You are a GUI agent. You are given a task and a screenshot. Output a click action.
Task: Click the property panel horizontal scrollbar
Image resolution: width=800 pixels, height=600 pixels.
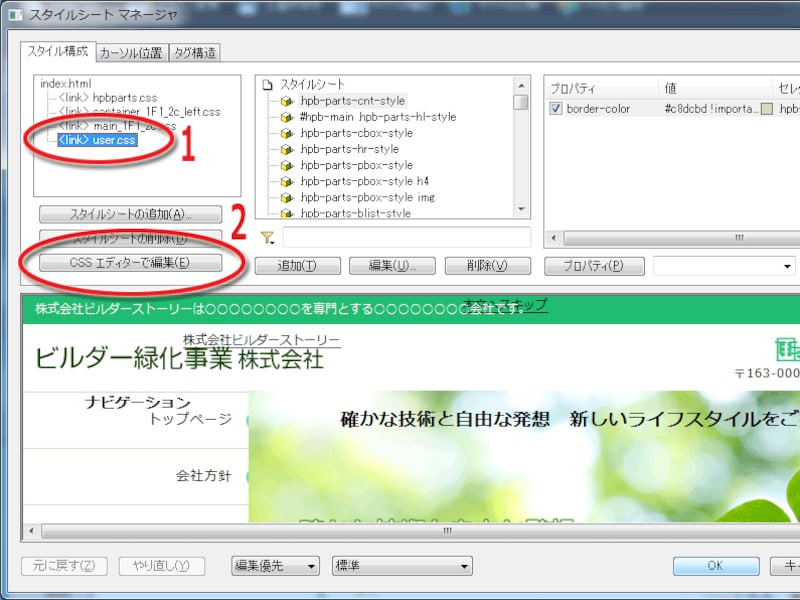click(682, 238)
